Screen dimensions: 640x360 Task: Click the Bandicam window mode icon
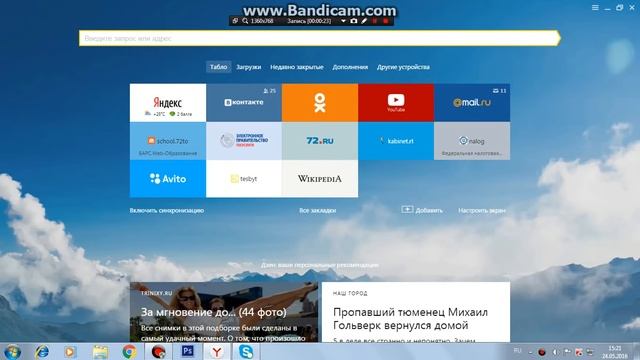235,21
